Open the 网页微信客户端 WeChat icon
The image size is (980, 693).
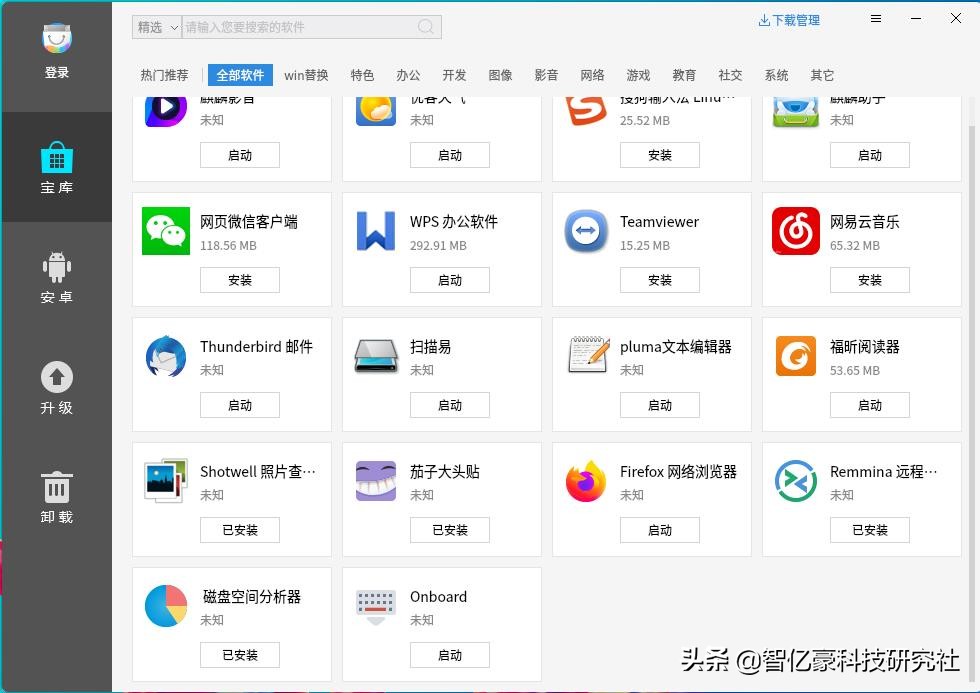165,231
